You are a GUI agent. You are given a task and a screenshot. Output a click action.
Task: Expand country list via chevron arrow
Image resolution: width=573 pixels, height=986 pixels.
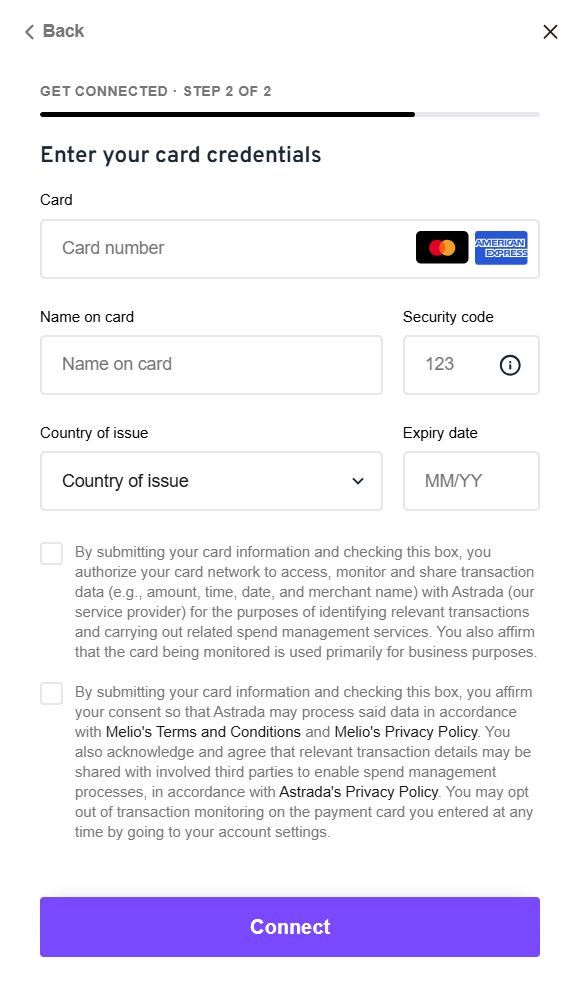tap(358, 481)
